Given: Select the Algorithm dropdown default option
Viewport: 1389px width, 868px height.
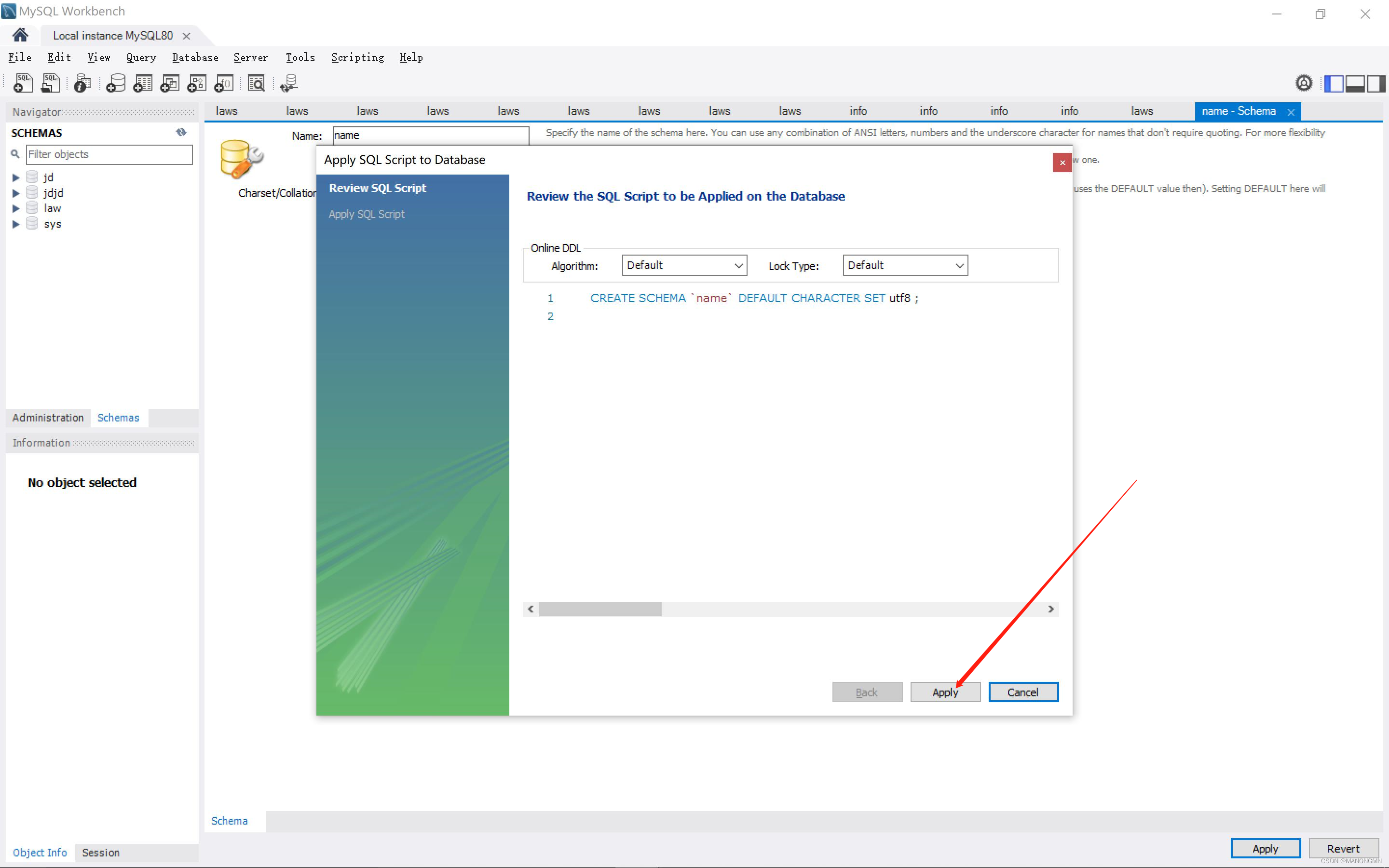Looking at the screenshot, I should (682, 265).
